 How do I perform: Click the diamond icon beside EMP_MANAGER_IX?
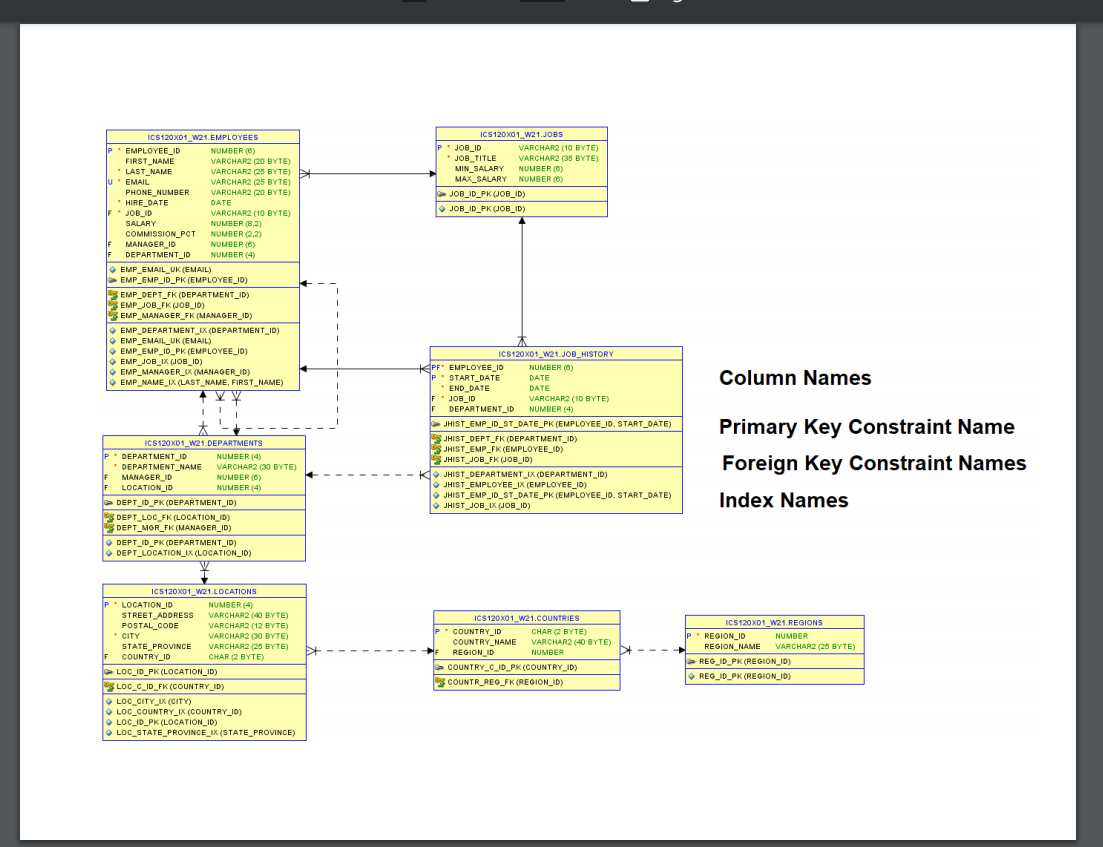tap(113, 372)
